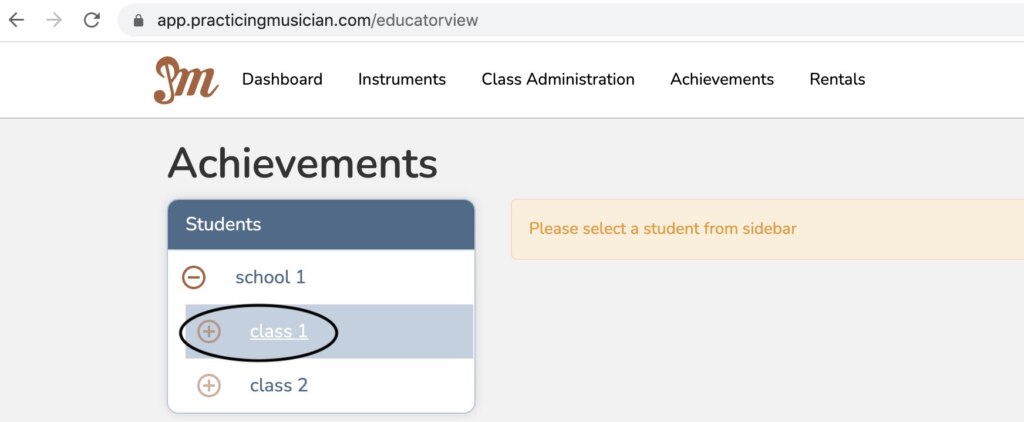Click the browser back arrow

(17, 20)
